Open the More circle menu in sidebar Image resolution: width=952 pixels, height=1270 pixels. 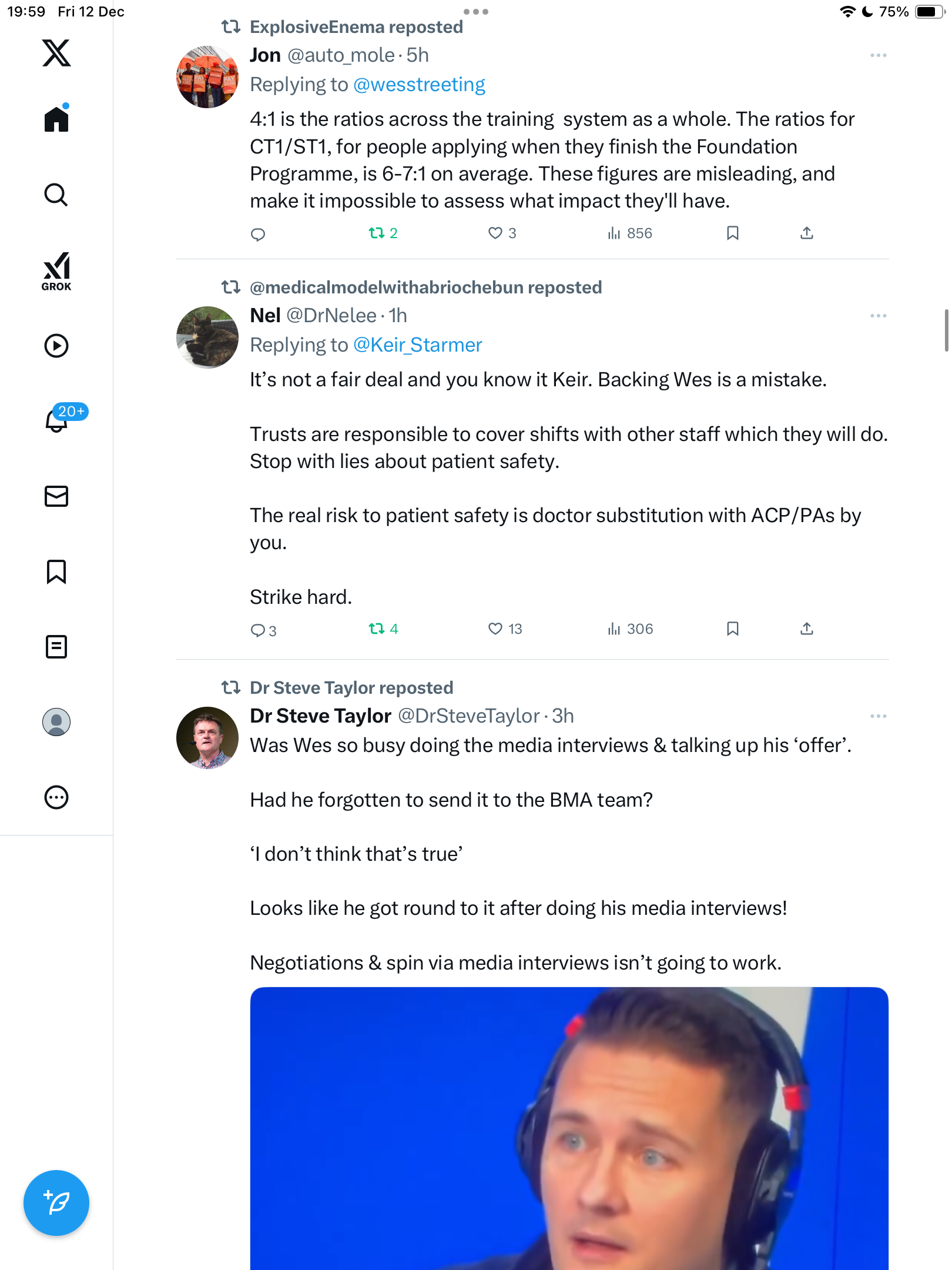click(x=56, y=797)
